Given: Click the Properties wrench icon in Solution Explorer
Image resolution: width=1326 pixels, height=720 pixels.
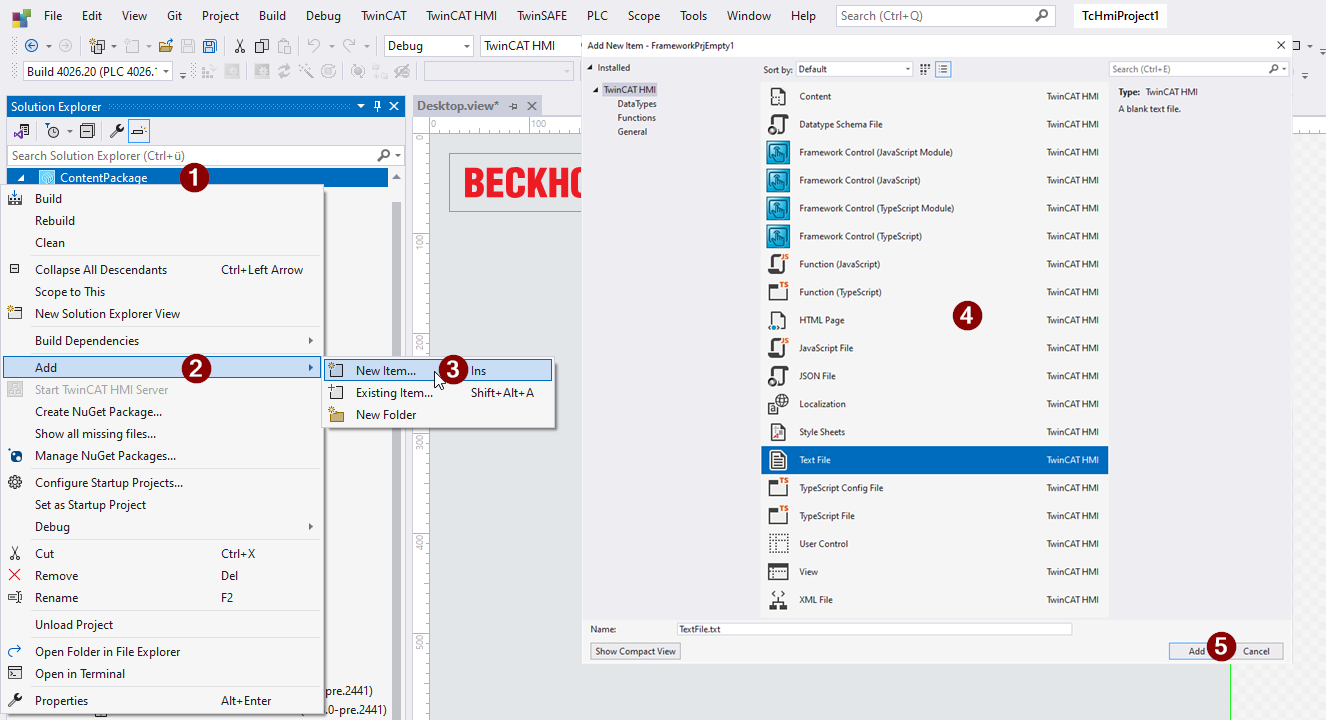Looking at the screenshot, I should click(x=116, y=131).
